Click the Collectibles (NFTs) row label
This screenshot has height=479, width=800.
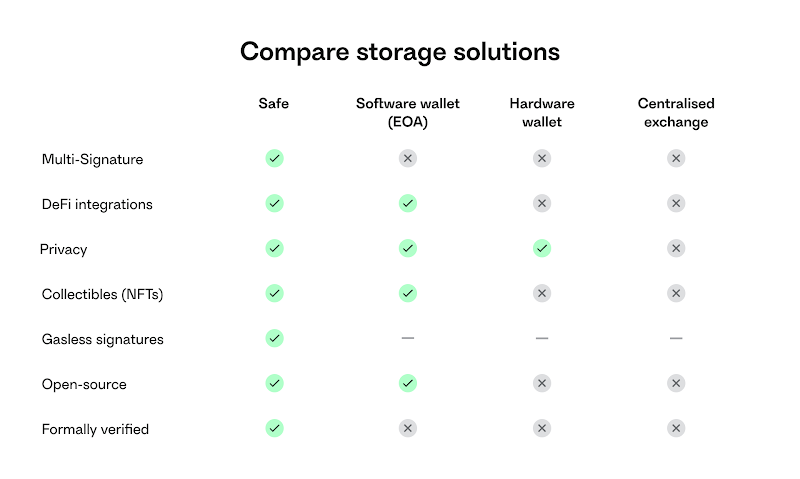pyautogui.click(x=103, y=294)
